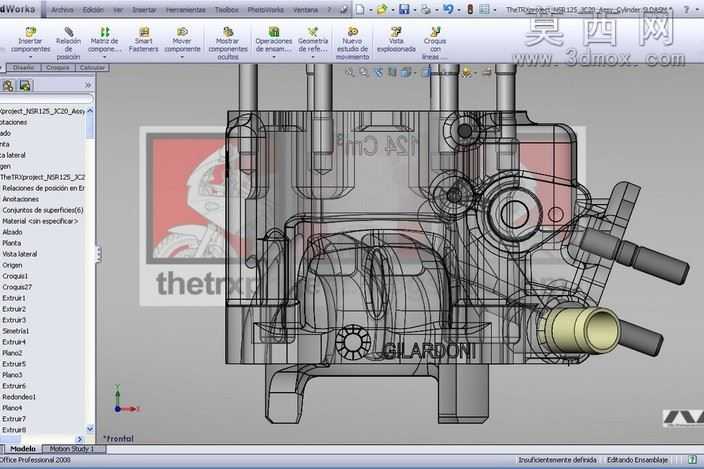Image resolution: width=704 pixels, height=469 pixels.
Task: Open display style cube icon
Action: click(406, 72)
